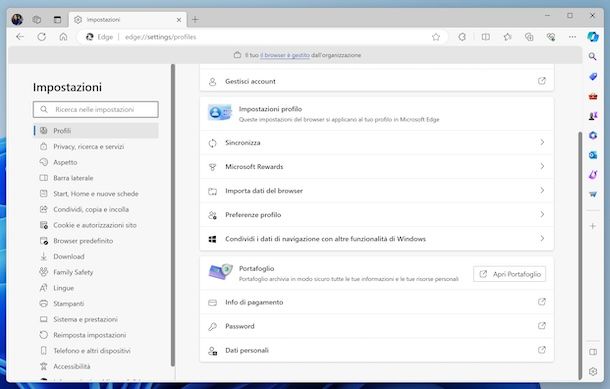The image size is (610, 389).
Task: Open the Accessibilità settings section
Action: [96, 366]
